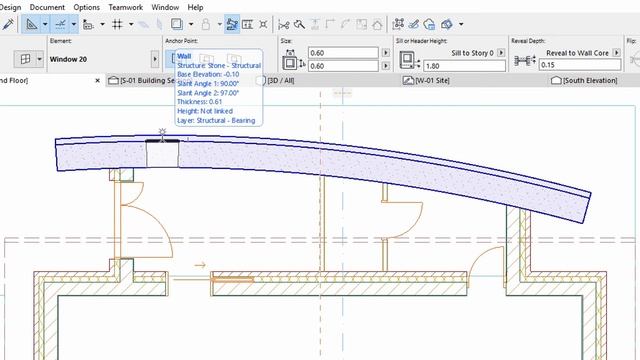Click the greyed curved arrow icon
640x360 pixels.
[345, 24]
